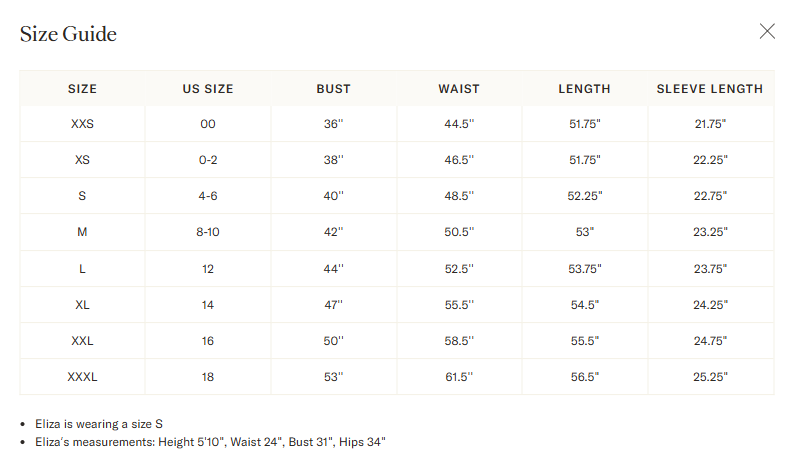The width and height of the screenshot is (791, 469).
Task: Click the 52.5" waist value for L
Action: point(459,268)
